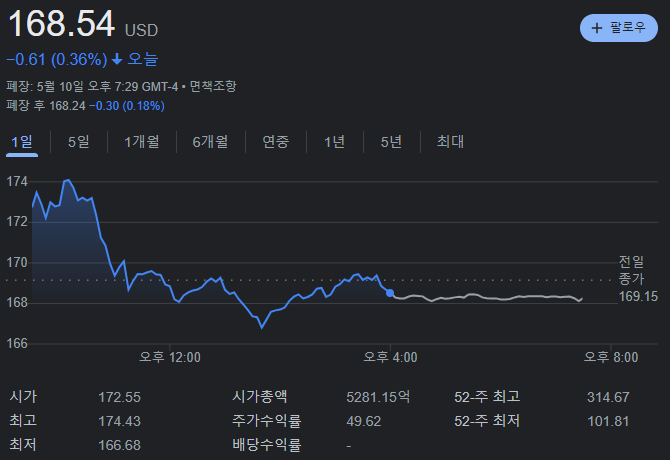
Task: Click the 오후 8:00 axis label
Action: [x=611, y=357]
